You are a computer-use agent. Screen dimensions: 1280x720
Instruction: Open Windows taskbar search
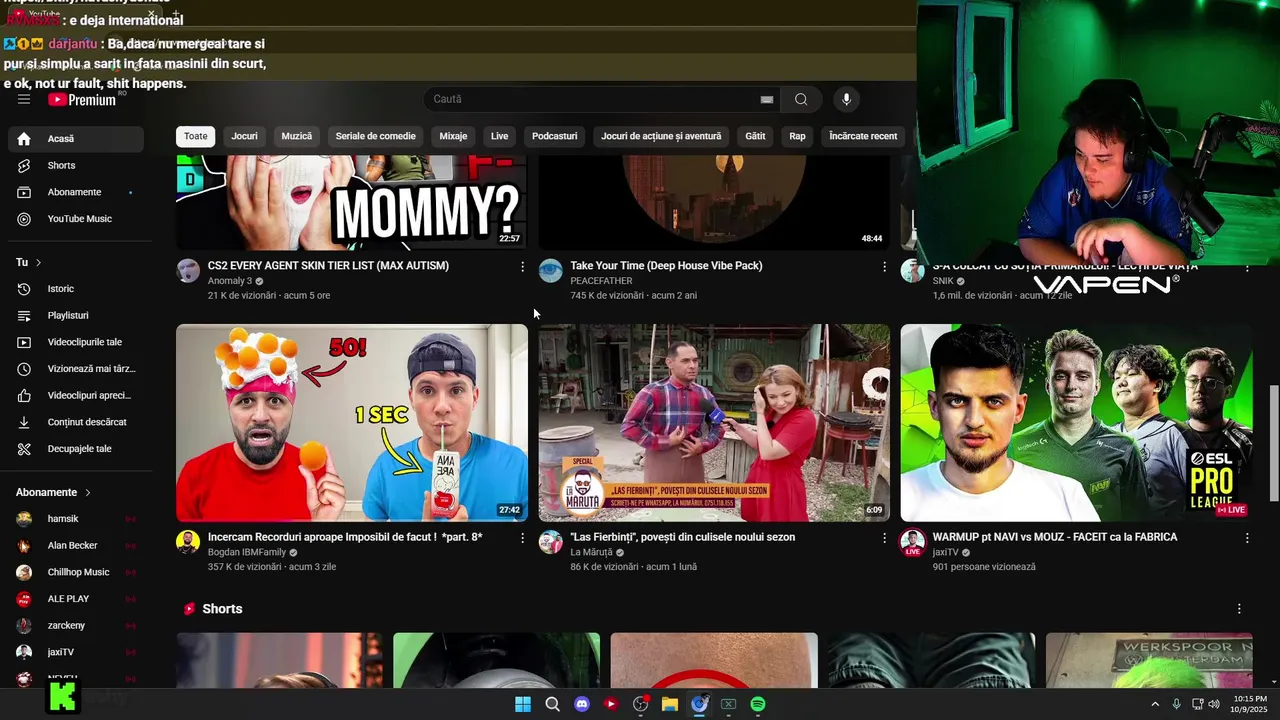click(552, 704)
